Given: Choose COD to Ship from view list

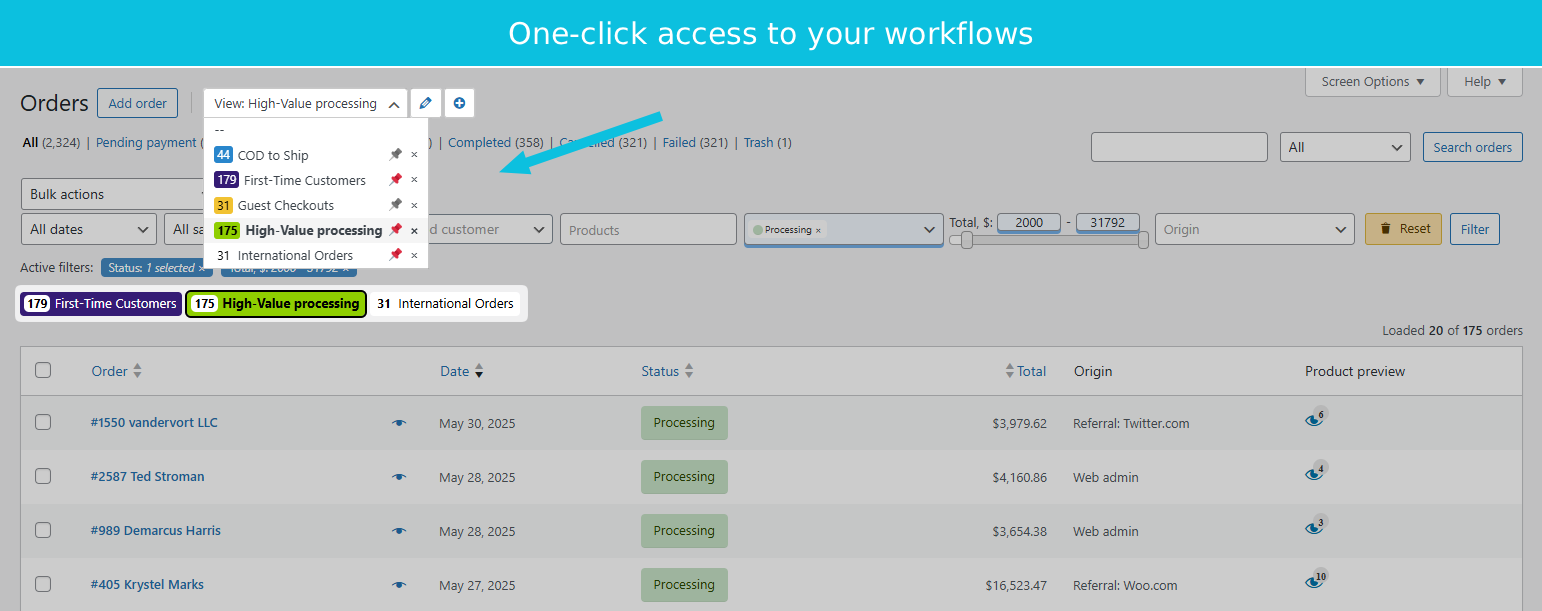Looking at the screenshot, I should click(x=273, y=155).
